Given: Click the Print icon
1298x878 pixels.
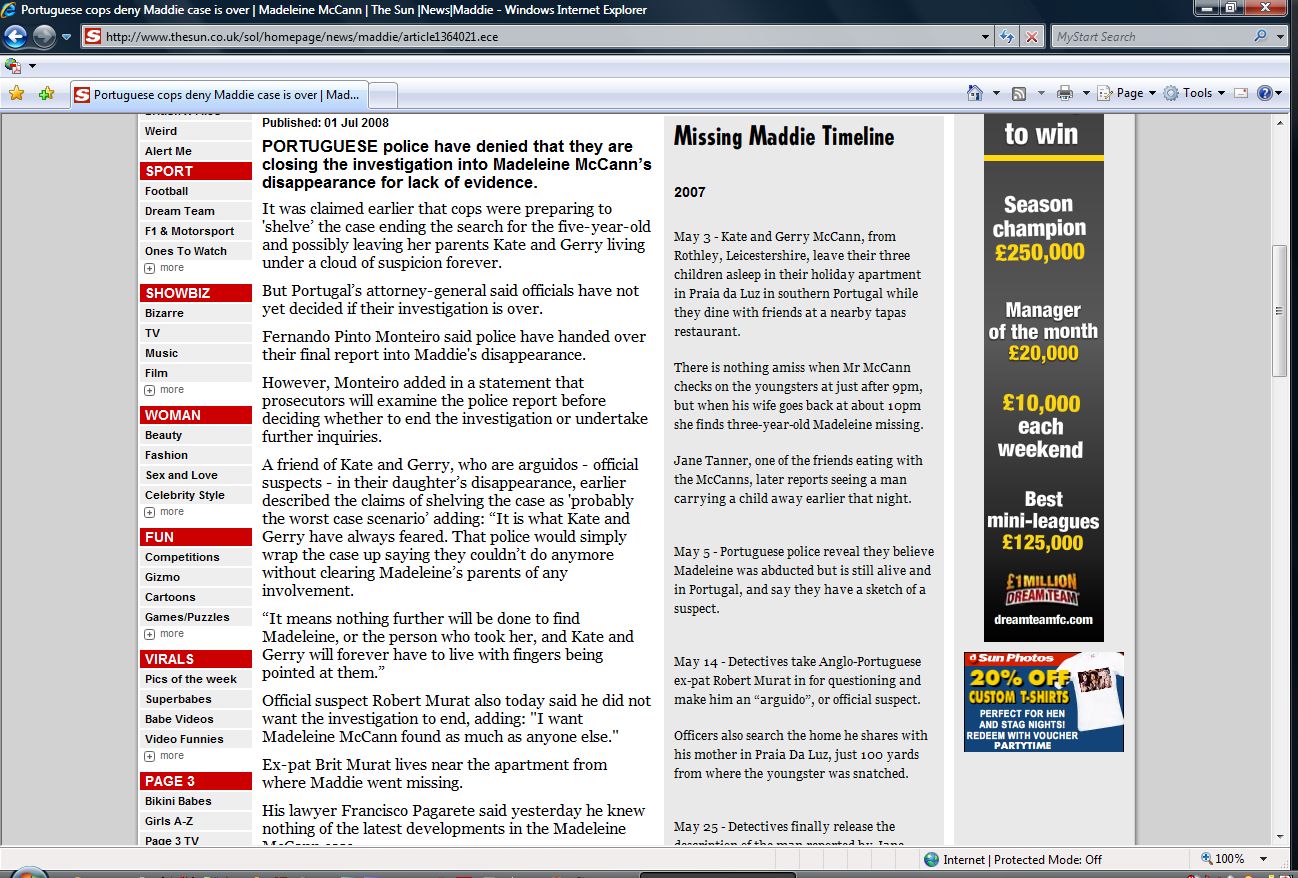Looking at the screenshot, I should [x=1064, y=93].
